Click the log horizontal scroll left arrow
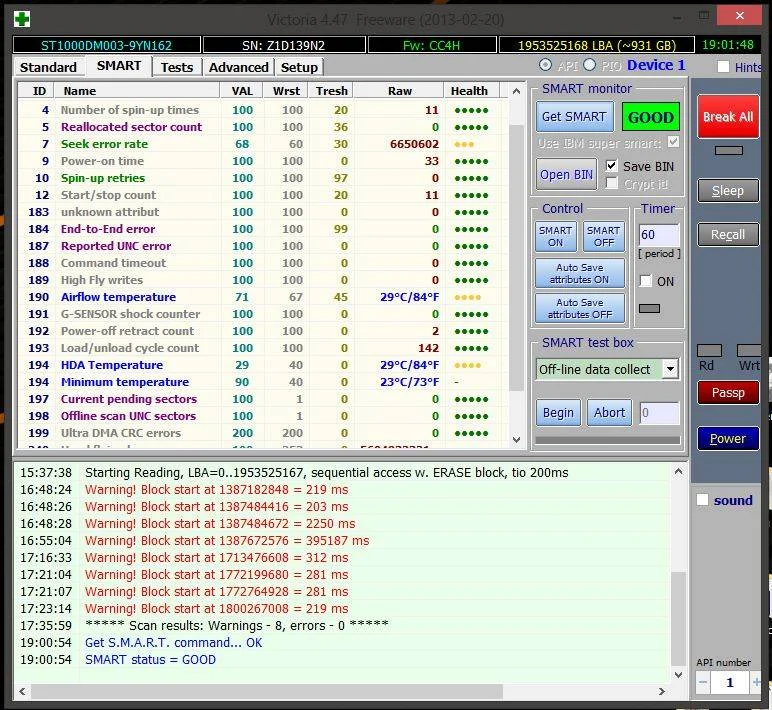Viewport: 772px width, 710px height. pyautogui.click(x=22, y=691)
